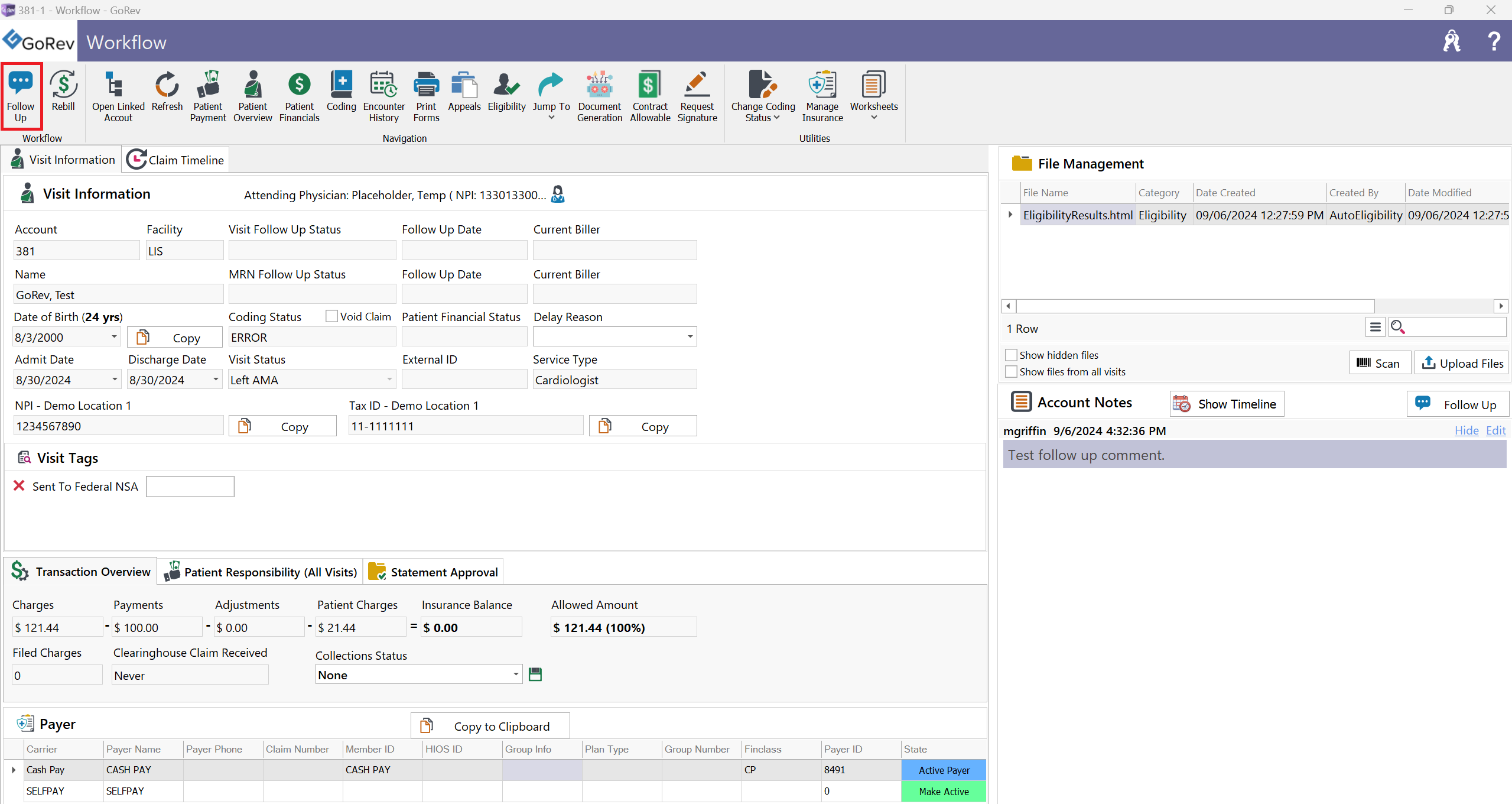Run Eligibility check from toolbar
Viewport: 1512px width, 804px height.
[x=506, y=92]
